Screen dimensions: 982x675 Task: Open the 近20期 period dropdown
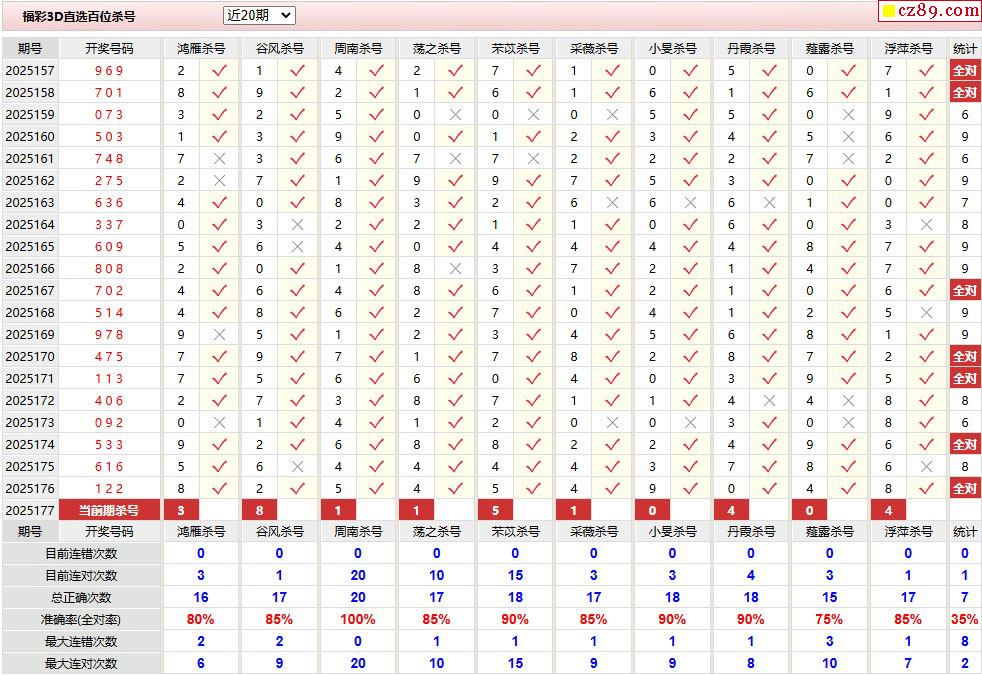(x=259, y=16)
